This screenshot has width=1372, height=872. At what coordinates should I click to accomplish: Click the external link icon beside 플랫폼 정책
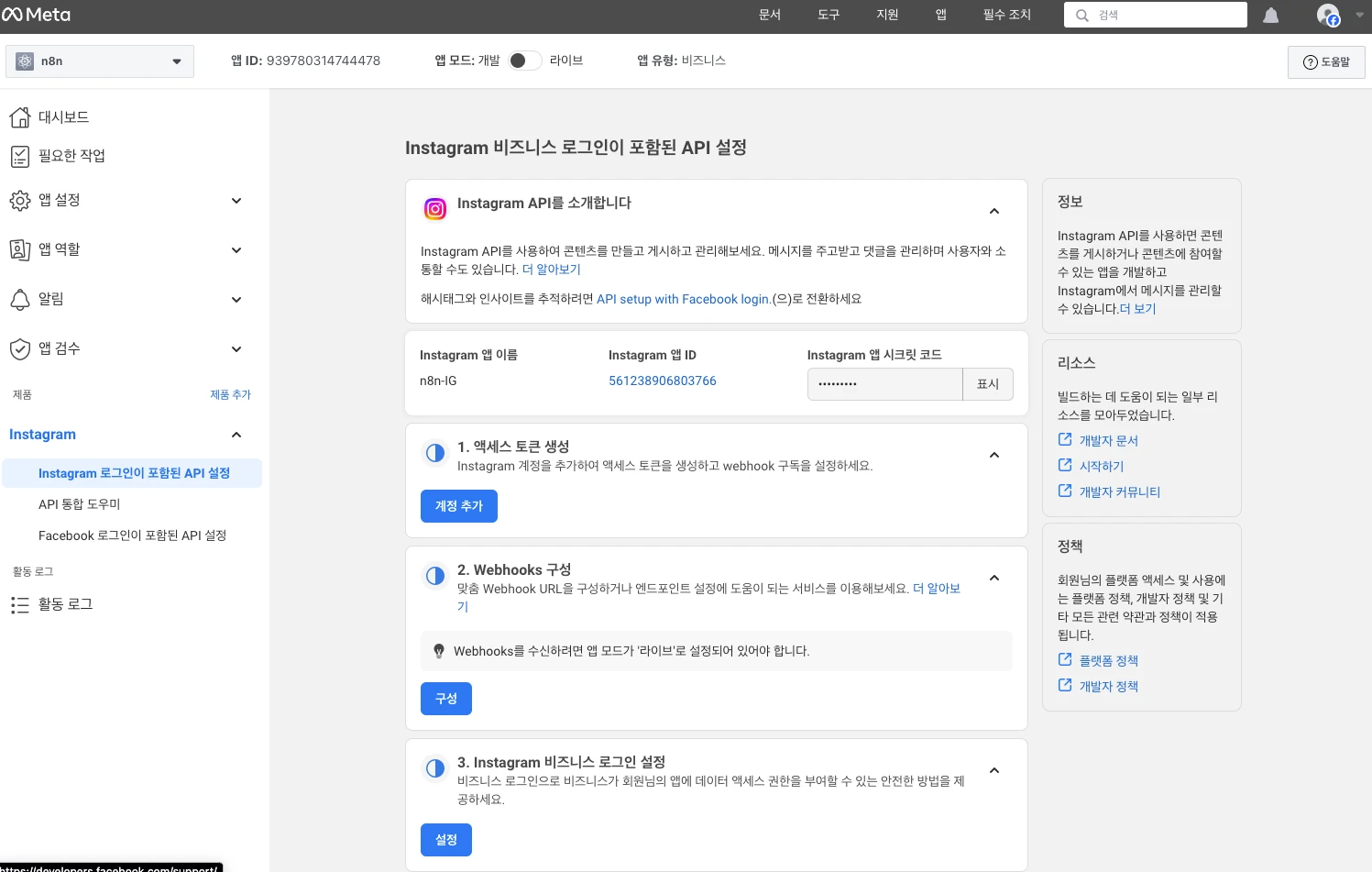point(1065,659)
